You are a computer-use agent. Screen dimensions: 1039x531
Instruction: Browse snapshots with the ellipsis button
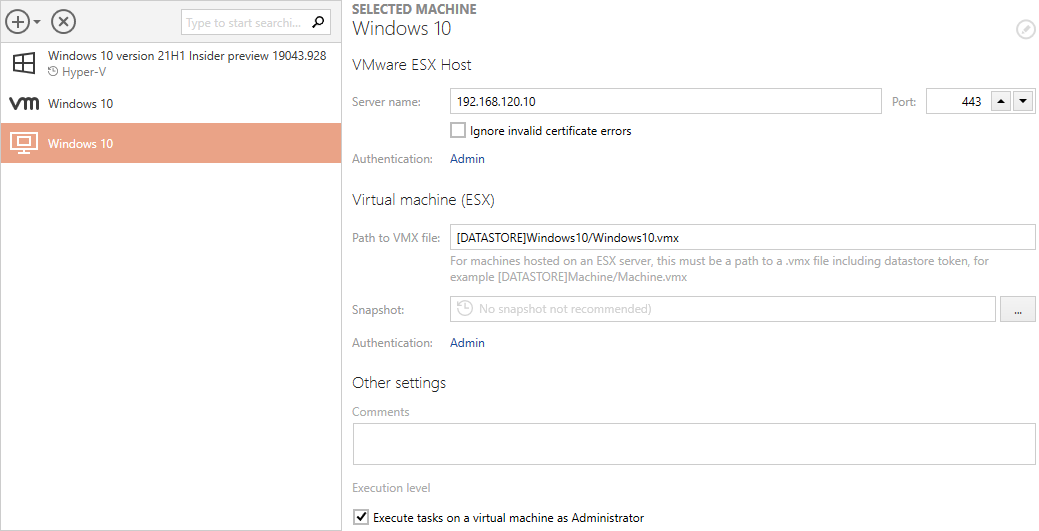click(x=1018, y=309)
